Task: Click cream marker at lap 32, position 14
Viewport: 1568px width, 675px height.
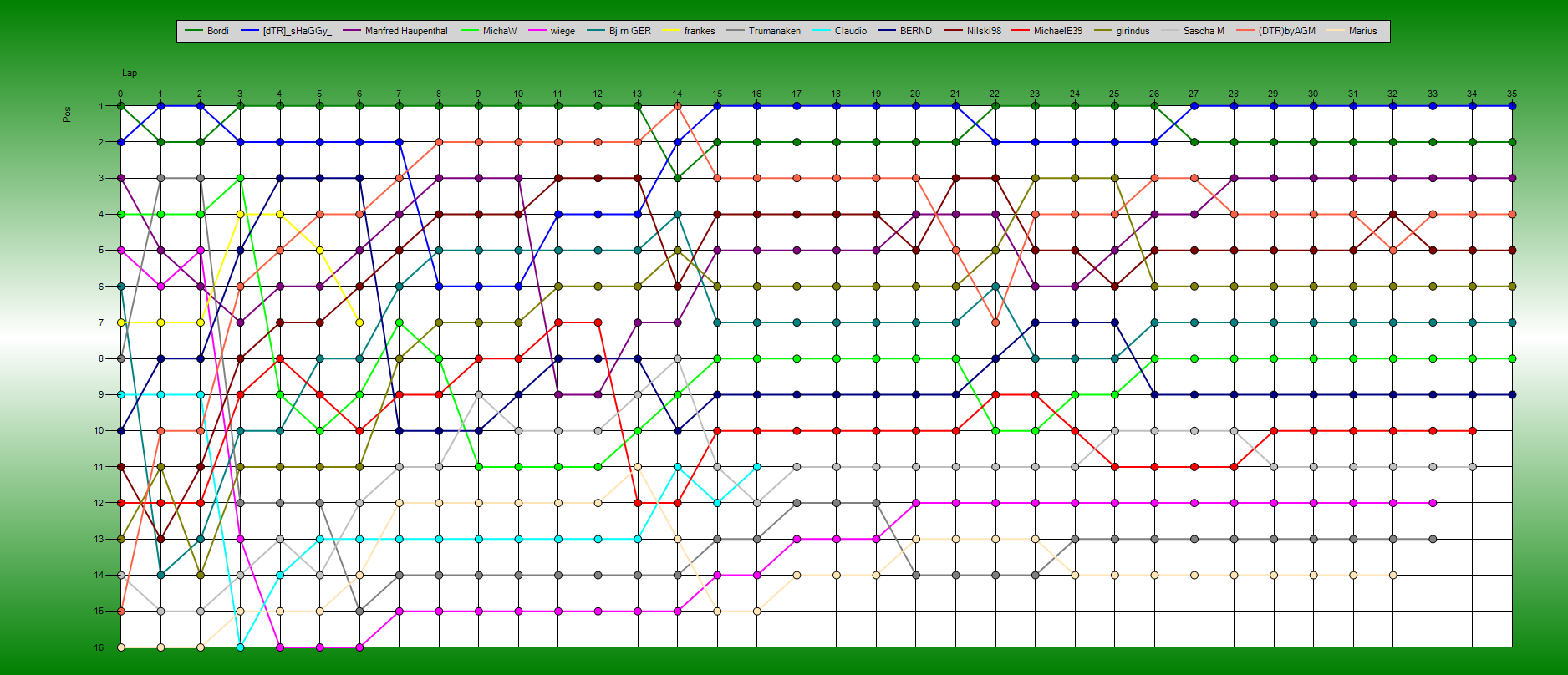Action: [x=1392, y=575]
